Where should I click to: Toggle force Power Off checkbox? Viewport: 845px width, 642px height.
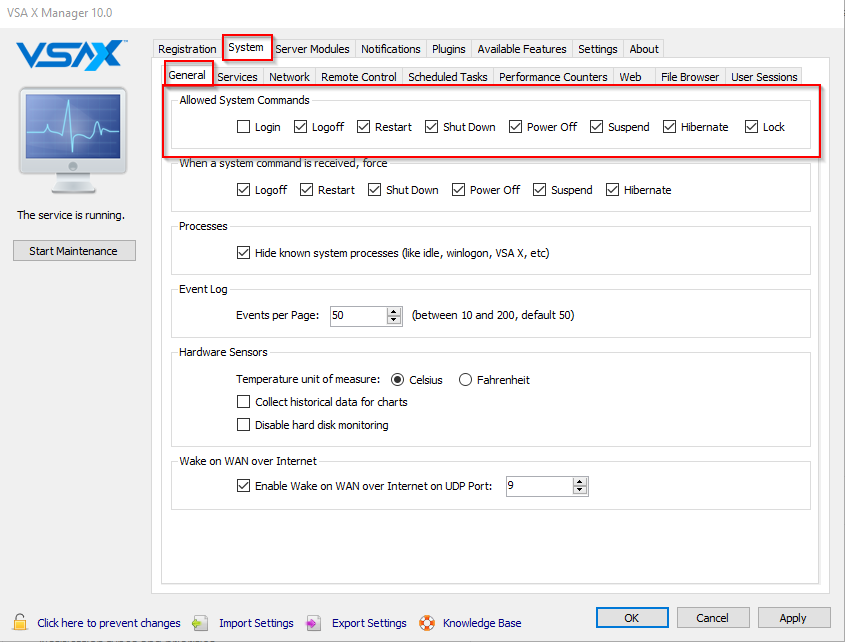click(459, 190)
